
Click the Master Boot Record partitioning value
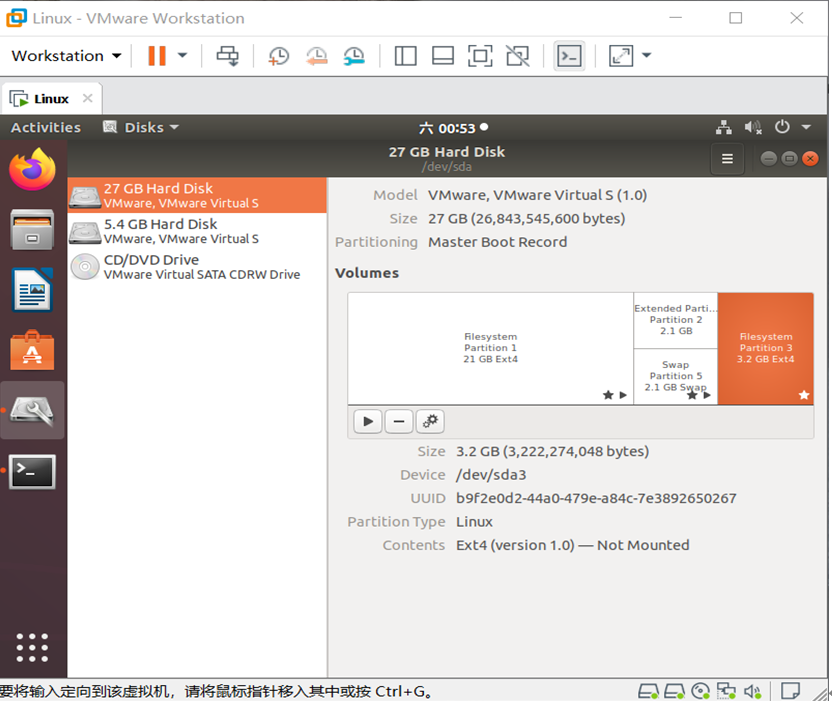[x=497, y=242]
